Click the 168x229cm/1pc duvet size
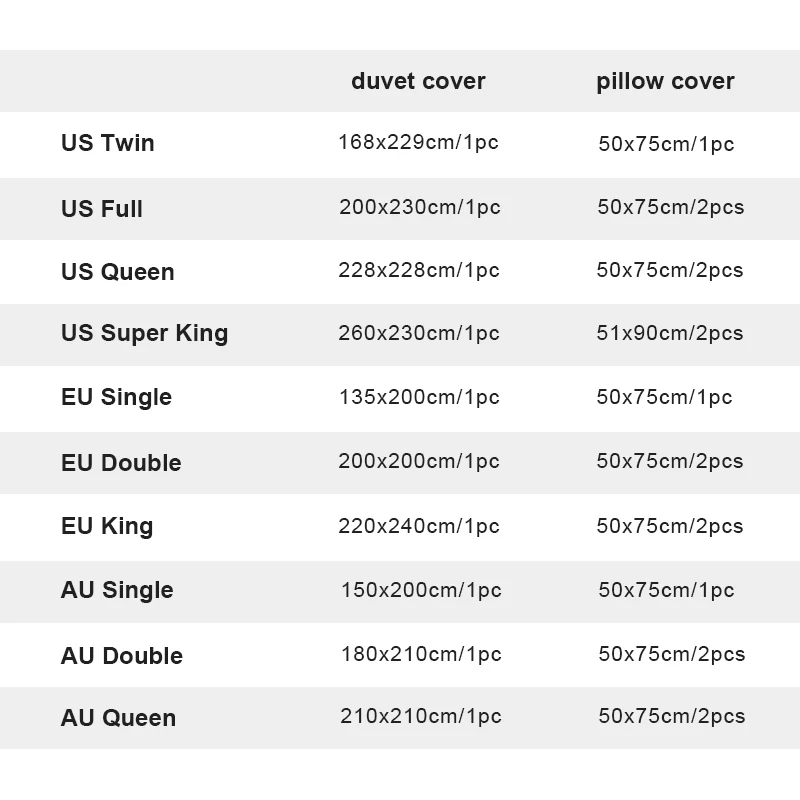This screenshot has height=800, width=800. (x=418, y=143)
